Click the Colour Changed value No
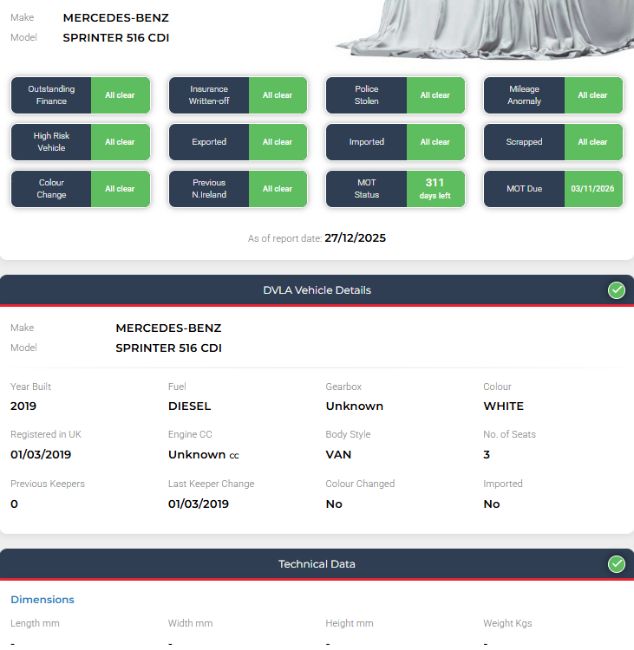The image size is (634, 650). [x=334, y=504]
